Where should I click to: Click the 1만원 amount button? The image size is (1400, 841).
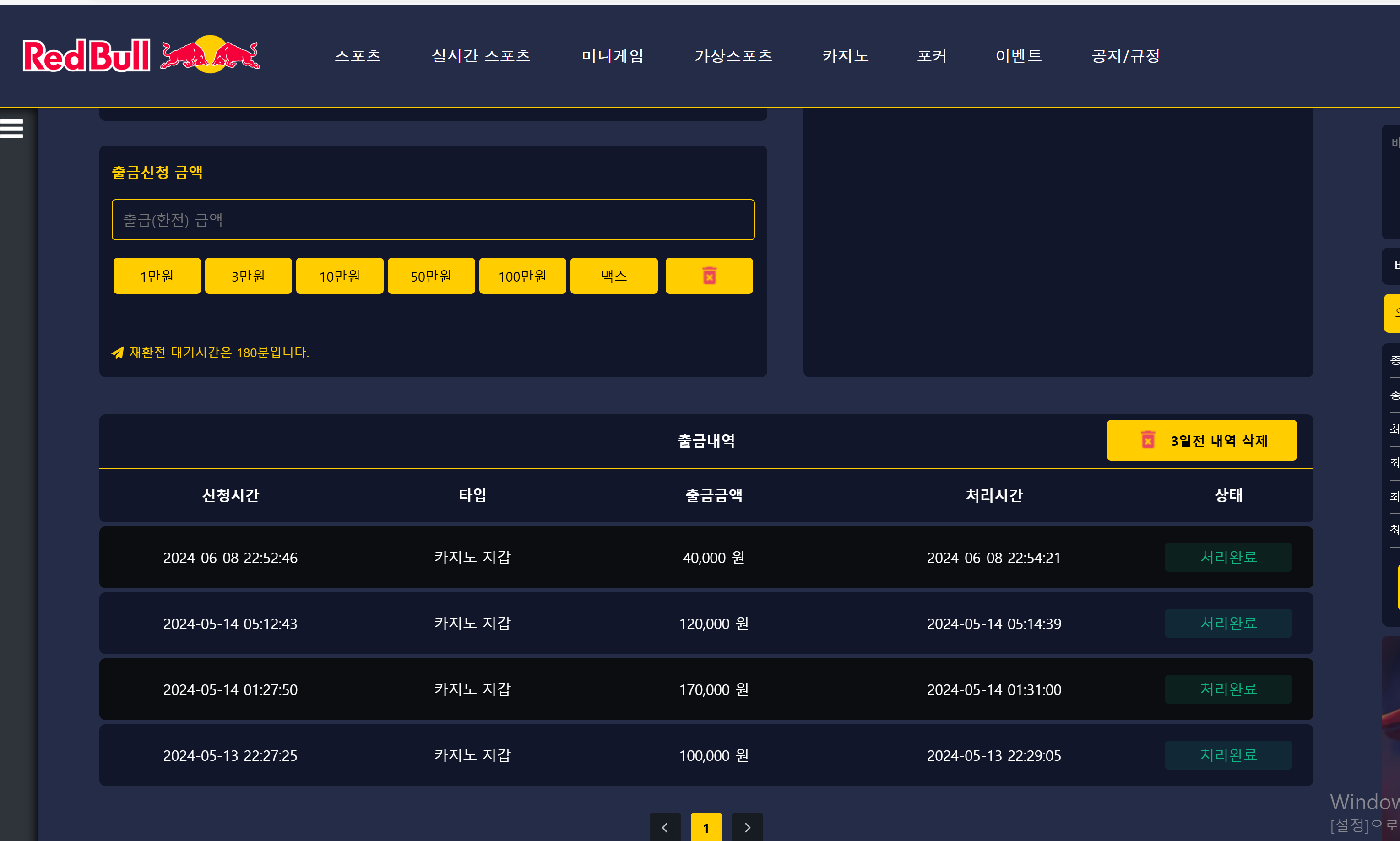click(157, 276)
